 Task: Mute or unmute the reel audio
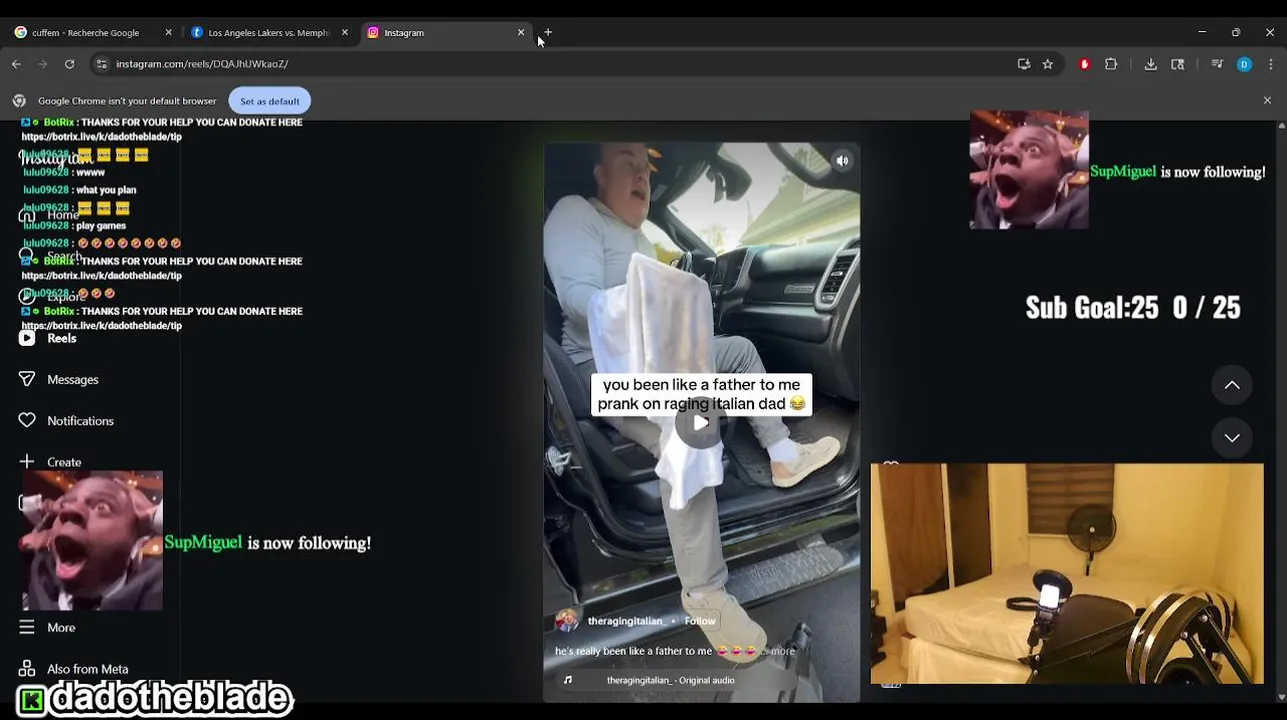[x=842, y=160]
